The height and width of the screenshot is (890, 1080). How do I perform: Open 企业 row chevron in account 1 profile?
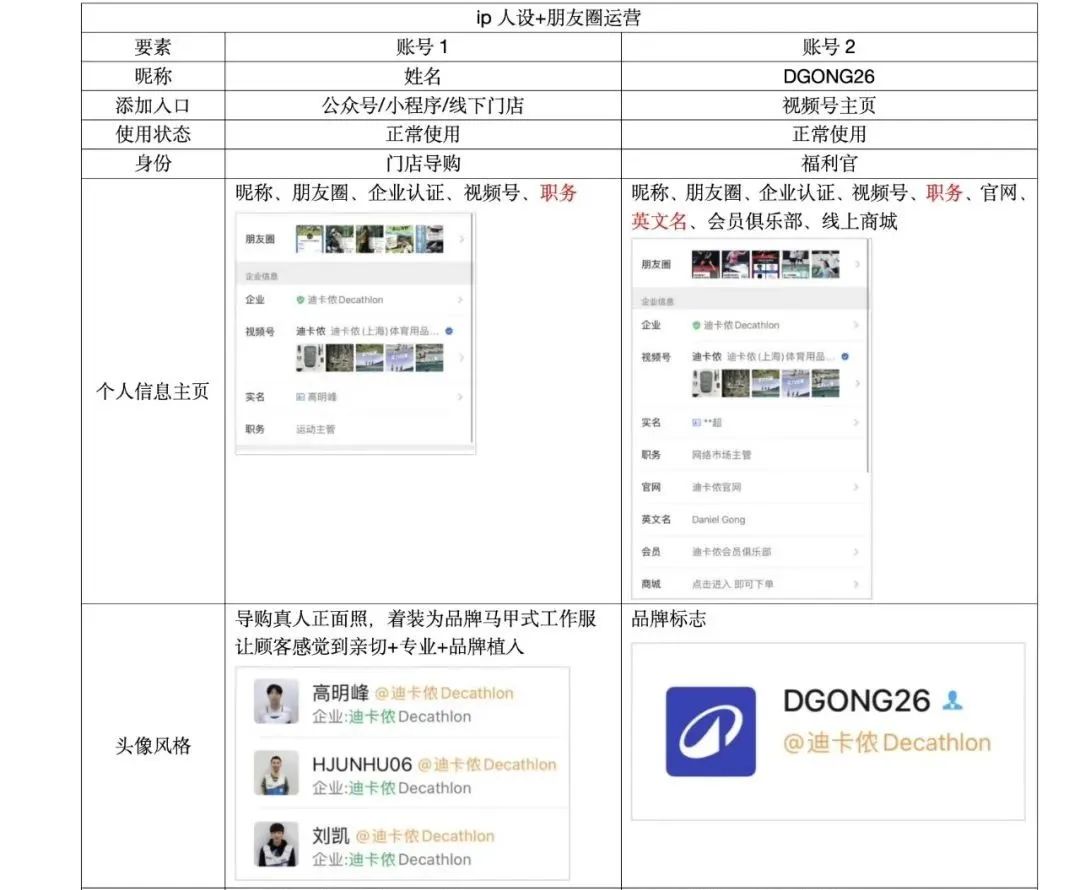(460, 300)
